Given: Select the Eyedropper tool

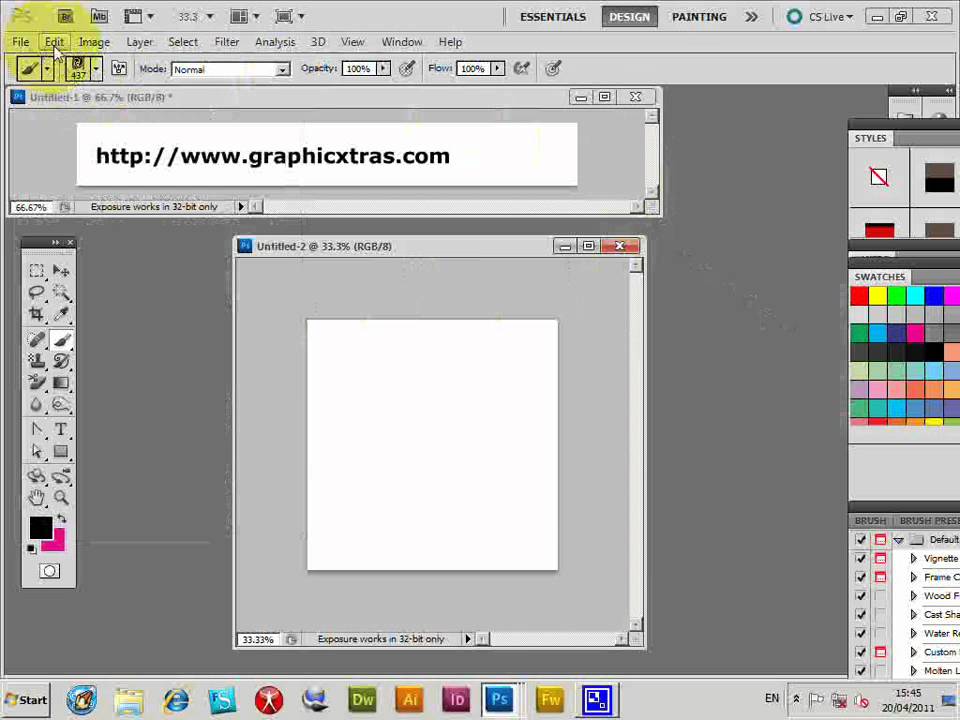Looking at the screenshot, I should [61, 314].
